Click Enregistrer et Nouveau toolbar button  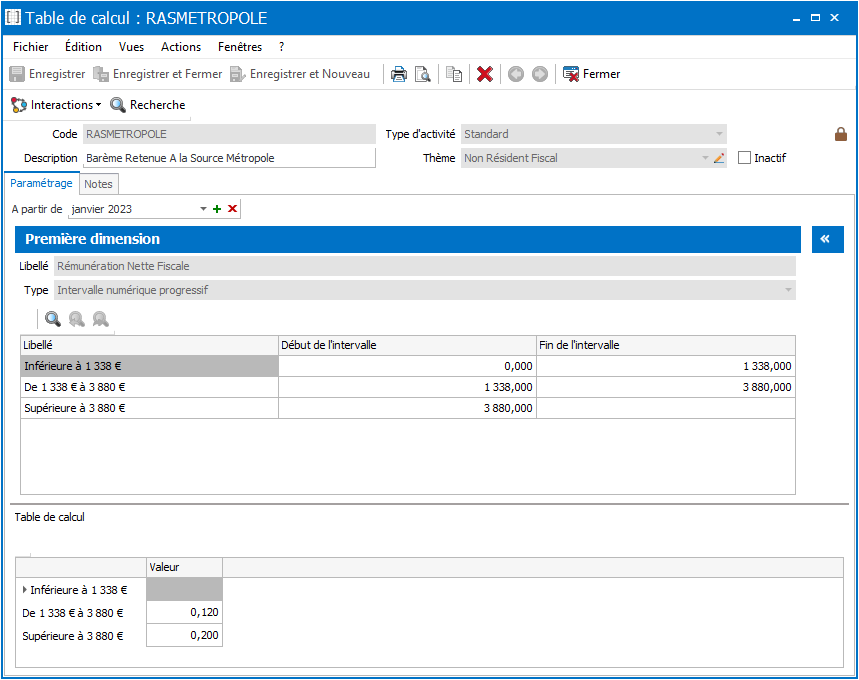pyautogui.click(x=300, y=74)
